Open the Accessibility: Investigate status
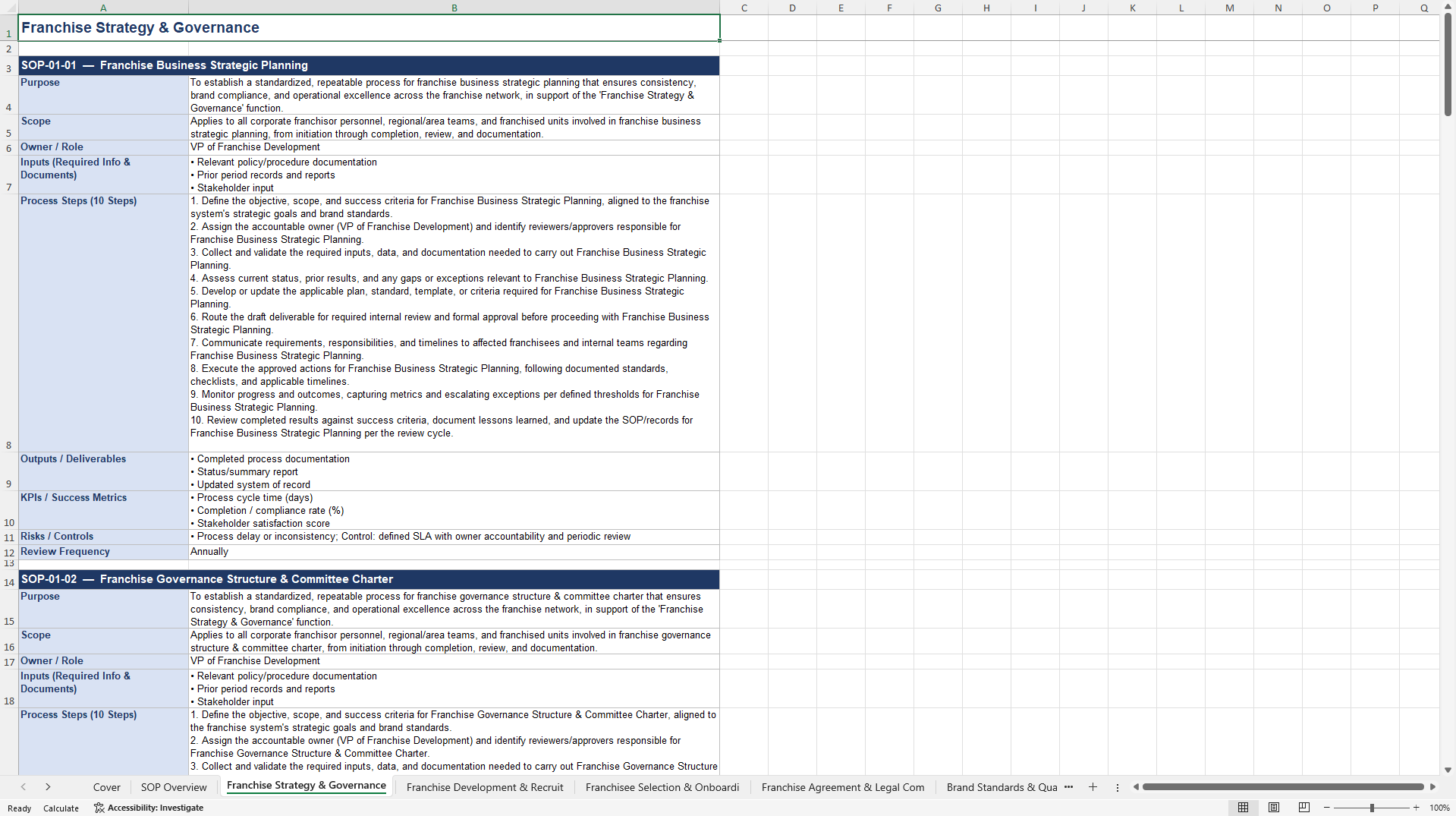This screenshot has height=816, width=1456. pyautogui.click(x=149, y=808)
